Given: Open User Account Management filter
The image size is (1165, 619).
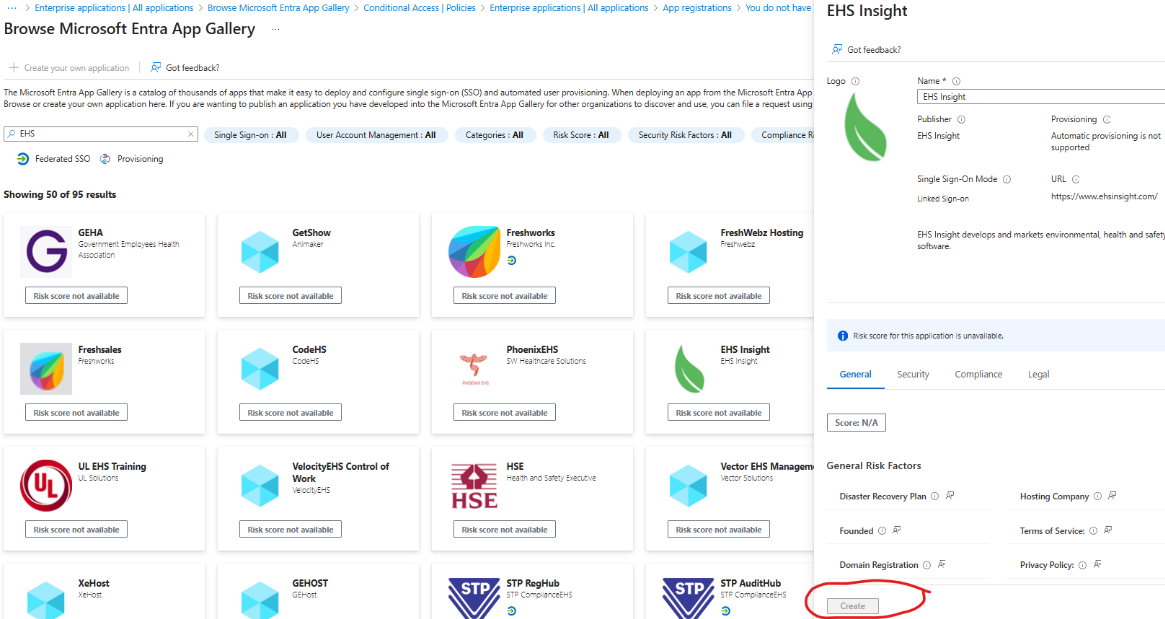Looking at the screenshot, I should (x=376, y=135).
